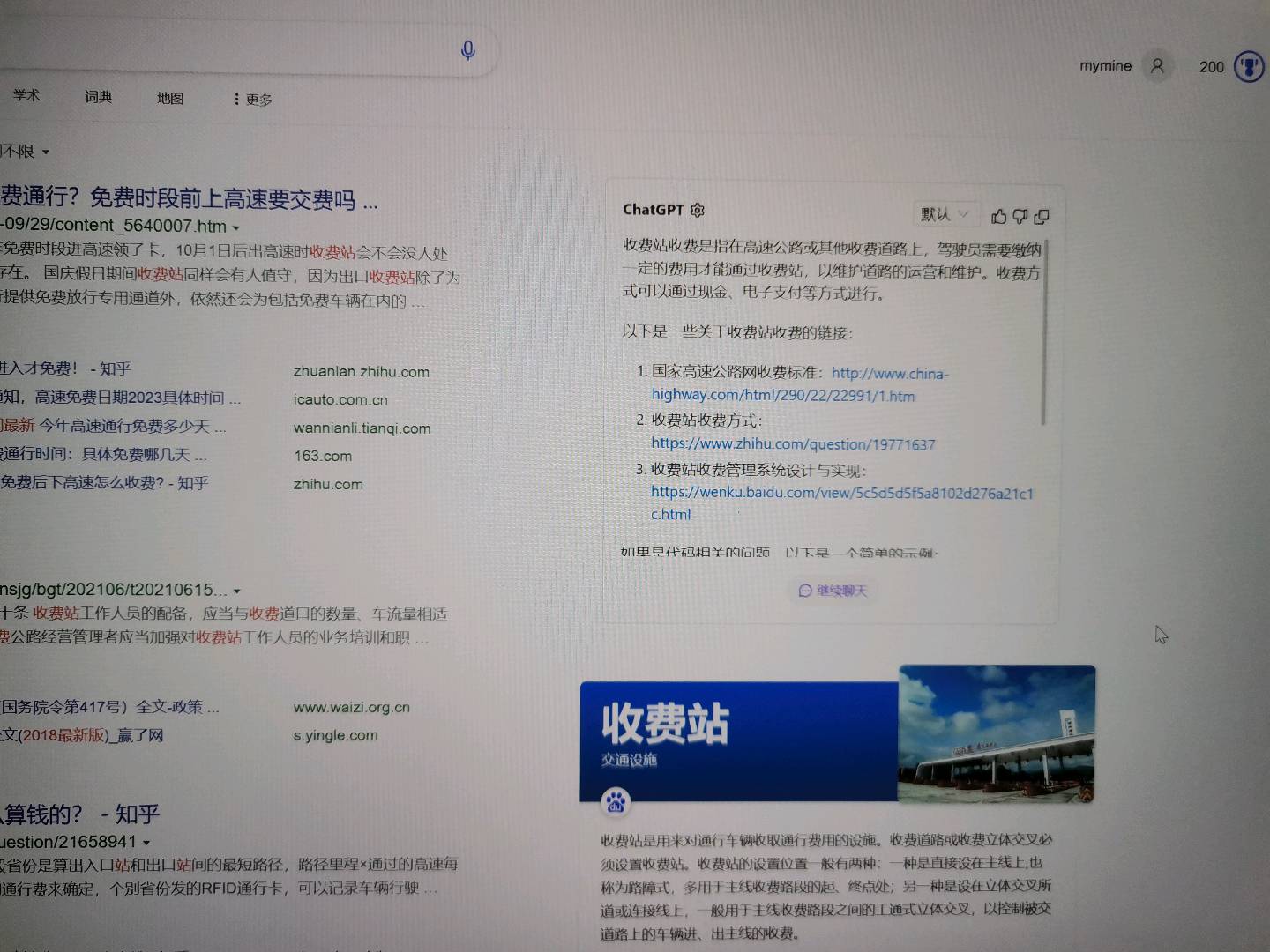Expand arrow next to content_5640007.htm URL

pos(236,227)
